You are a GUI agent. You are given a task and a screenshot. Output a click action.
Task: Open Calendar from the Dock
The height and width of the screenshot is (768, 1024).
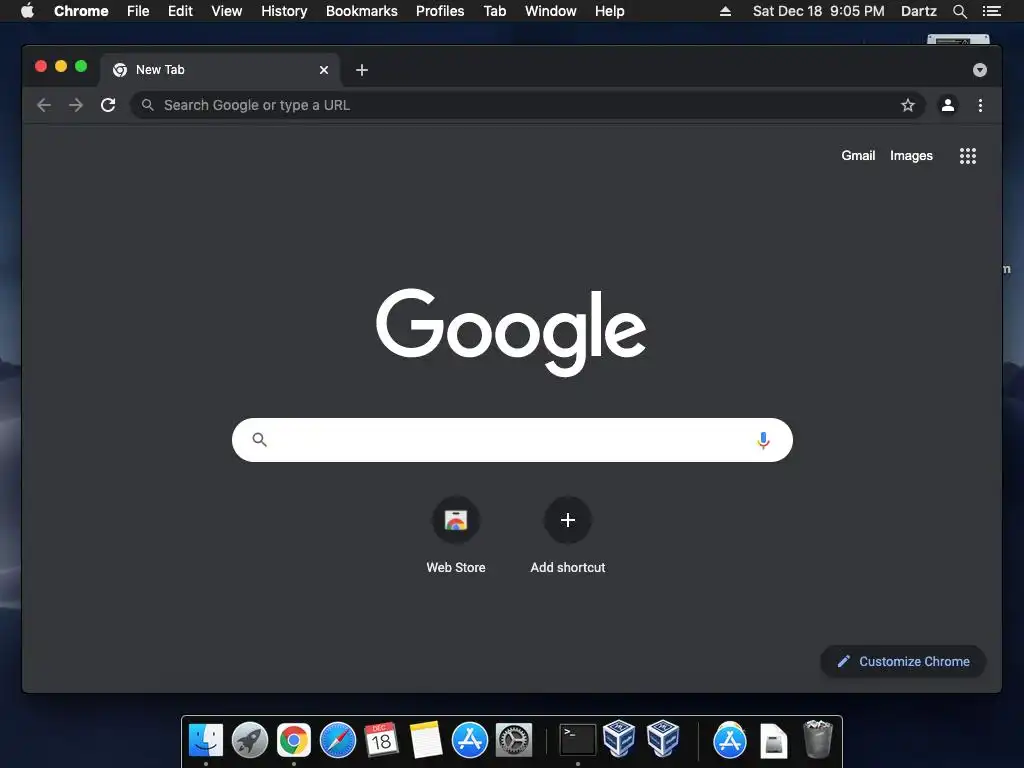click(381, 740)
